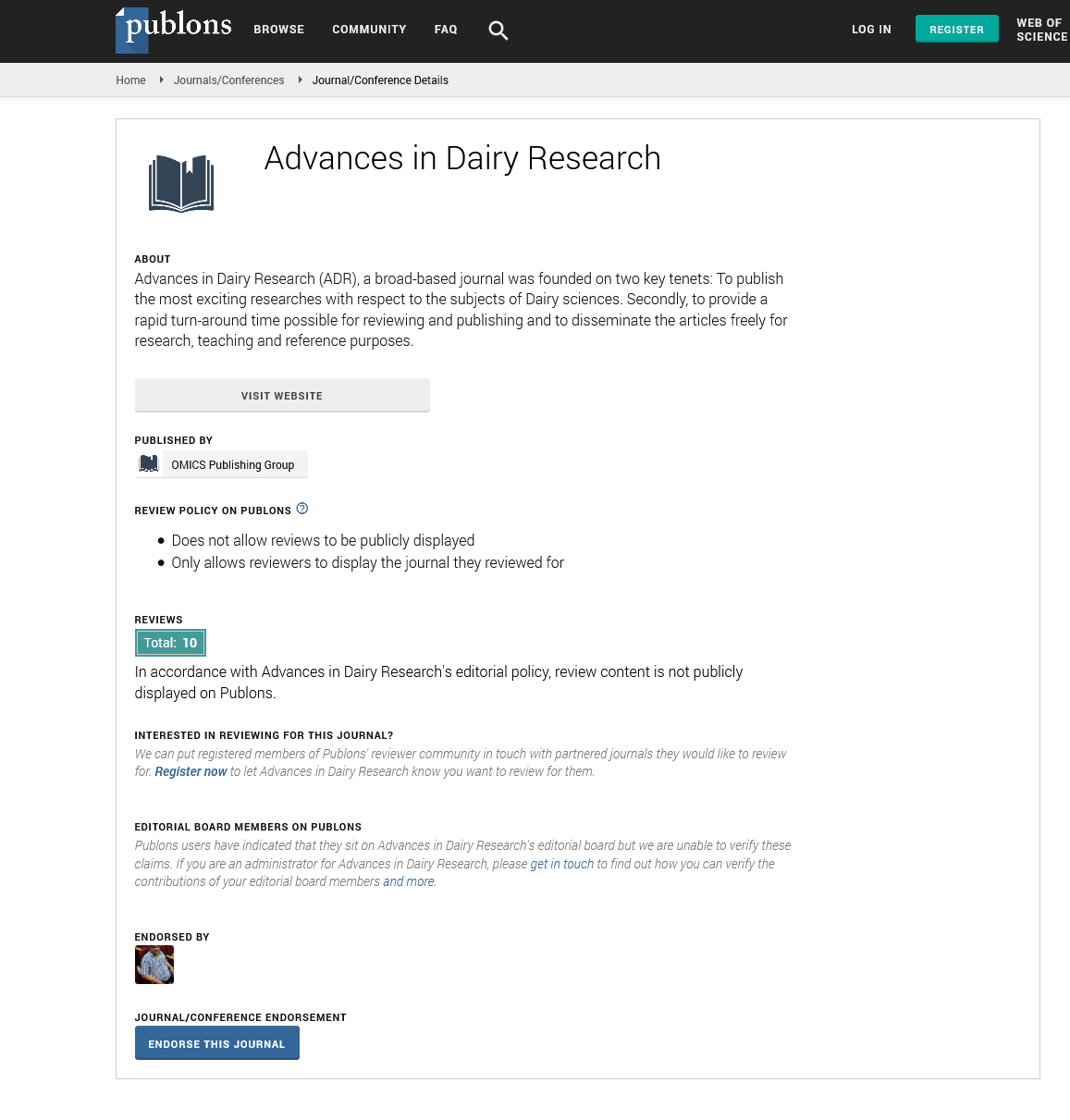The image size is (1070, 1120).
Task: Click Log In
Action: 871,30
